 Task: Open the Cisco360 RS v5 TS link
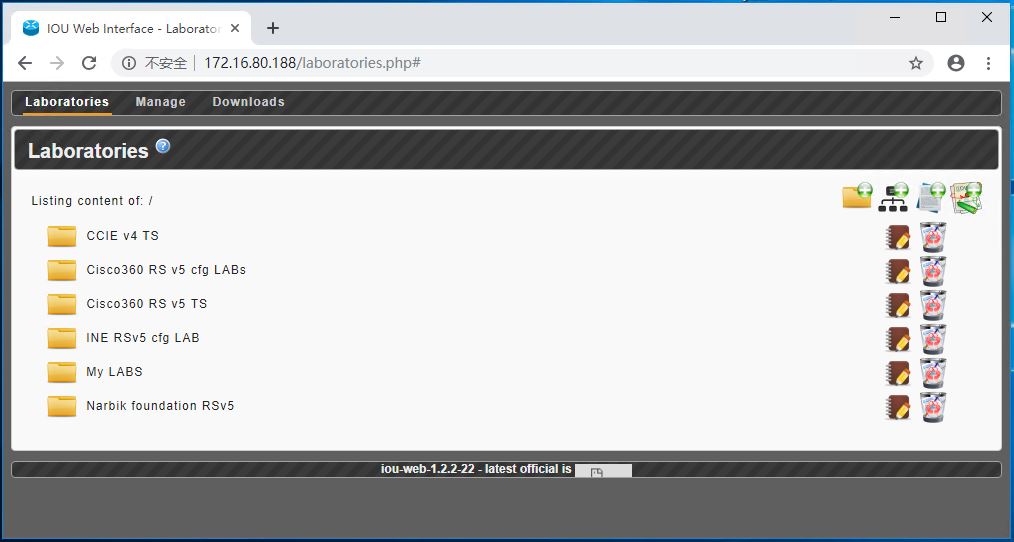pyautogui.click(x=147, y=304)
